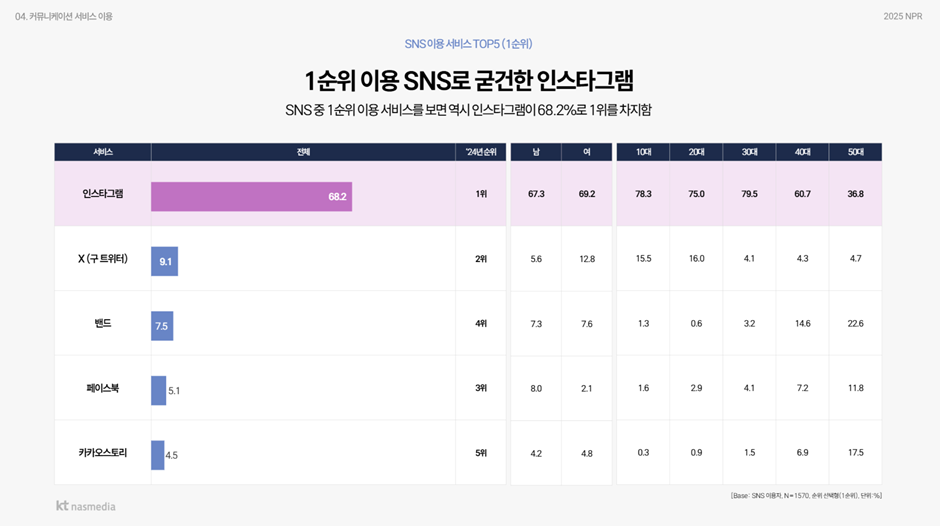Select the 전체 column header
The image size is (940, 526).
click(303, 152)
